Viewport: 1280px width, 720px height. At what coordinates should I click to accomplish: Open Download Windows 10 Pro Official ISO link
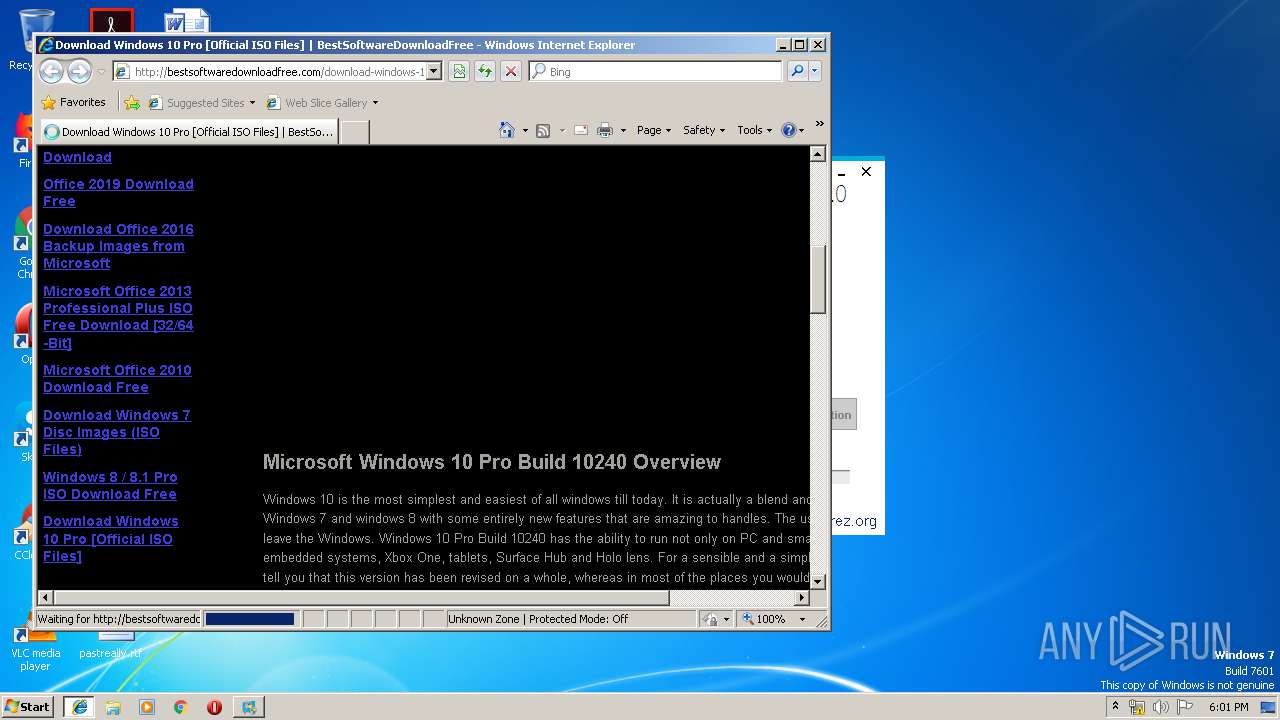click(x=111, y=538)
